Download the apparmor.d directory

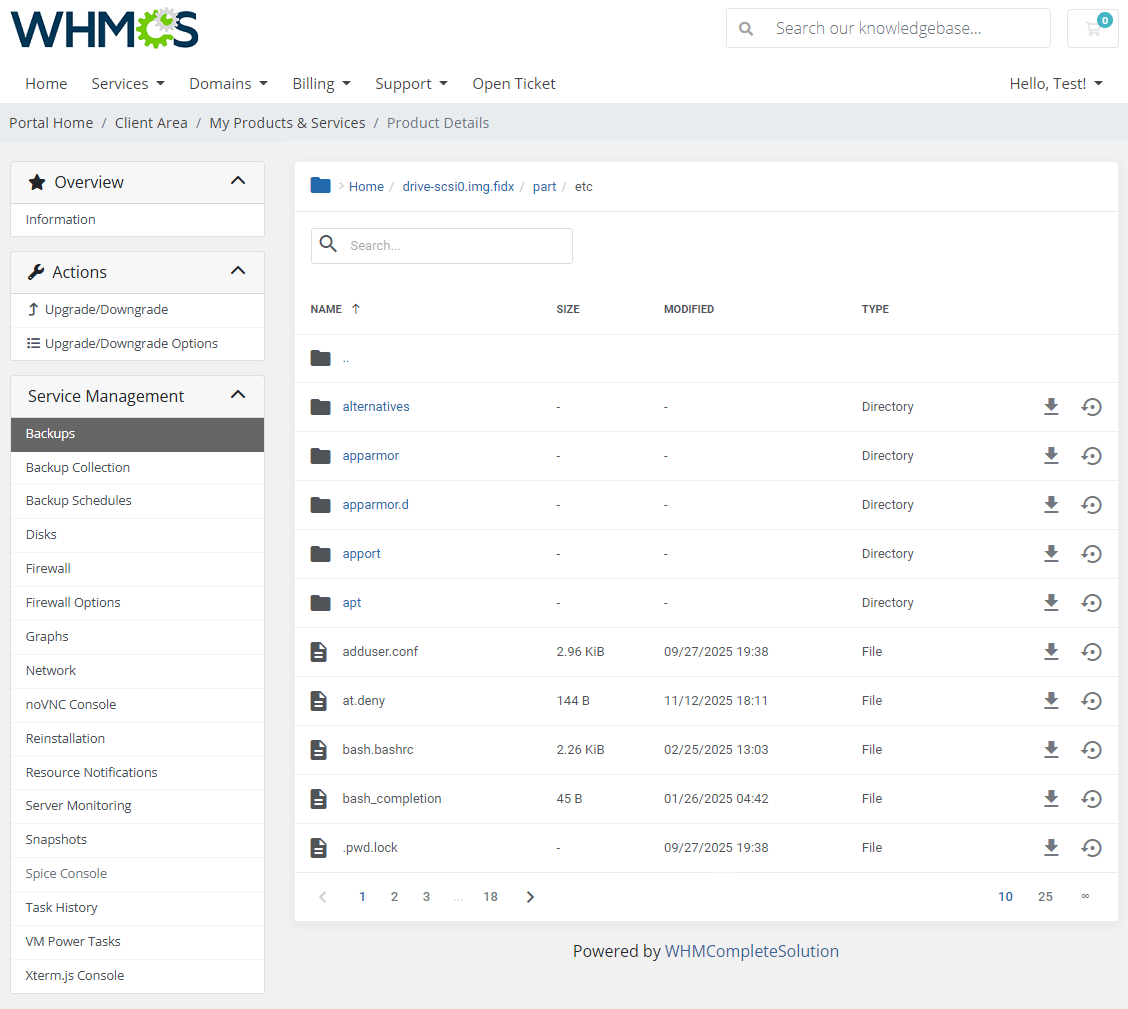click(1051, 504)
